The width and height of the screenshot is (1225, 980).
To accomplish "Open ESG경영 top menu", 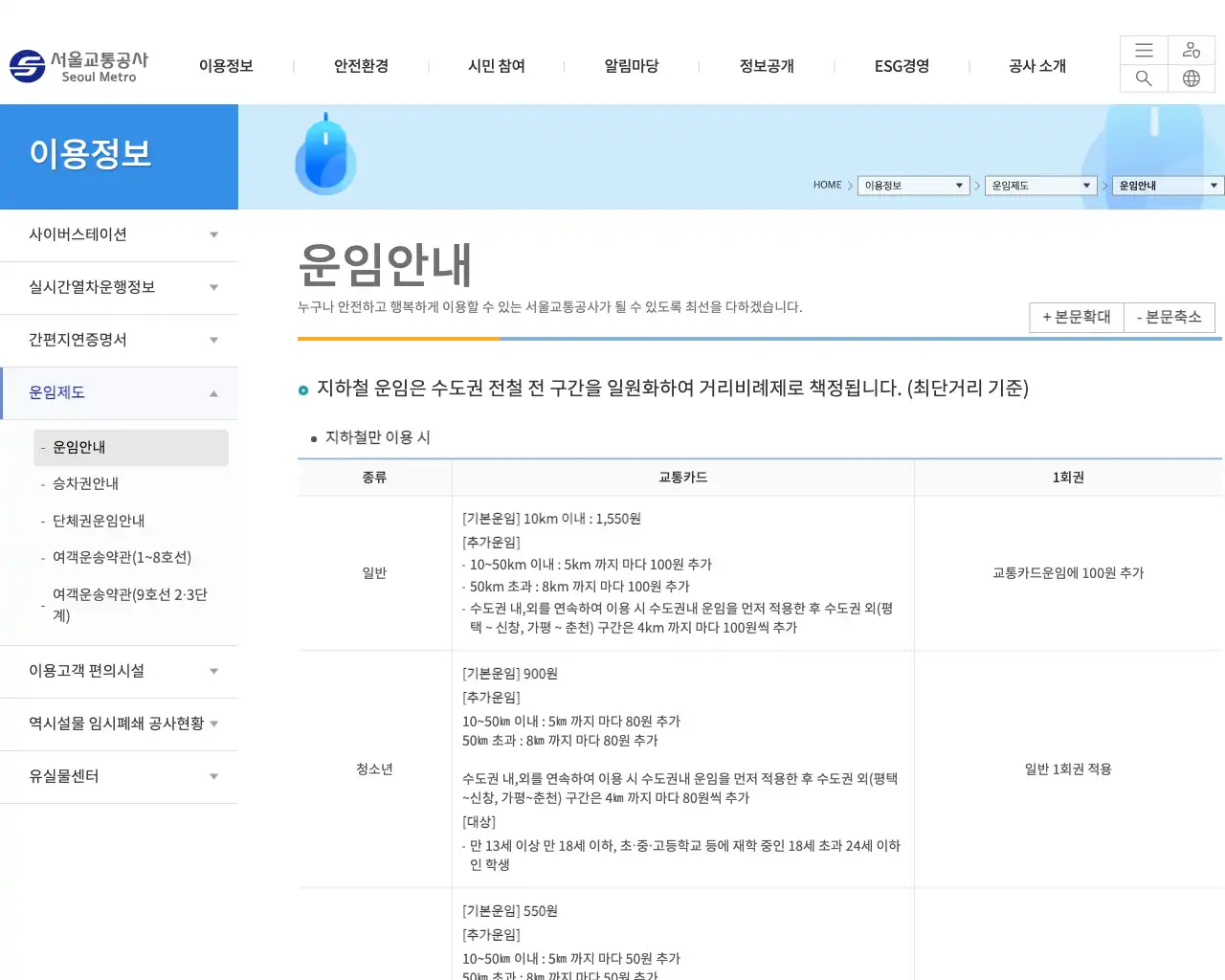I will [x=902, y=66].
